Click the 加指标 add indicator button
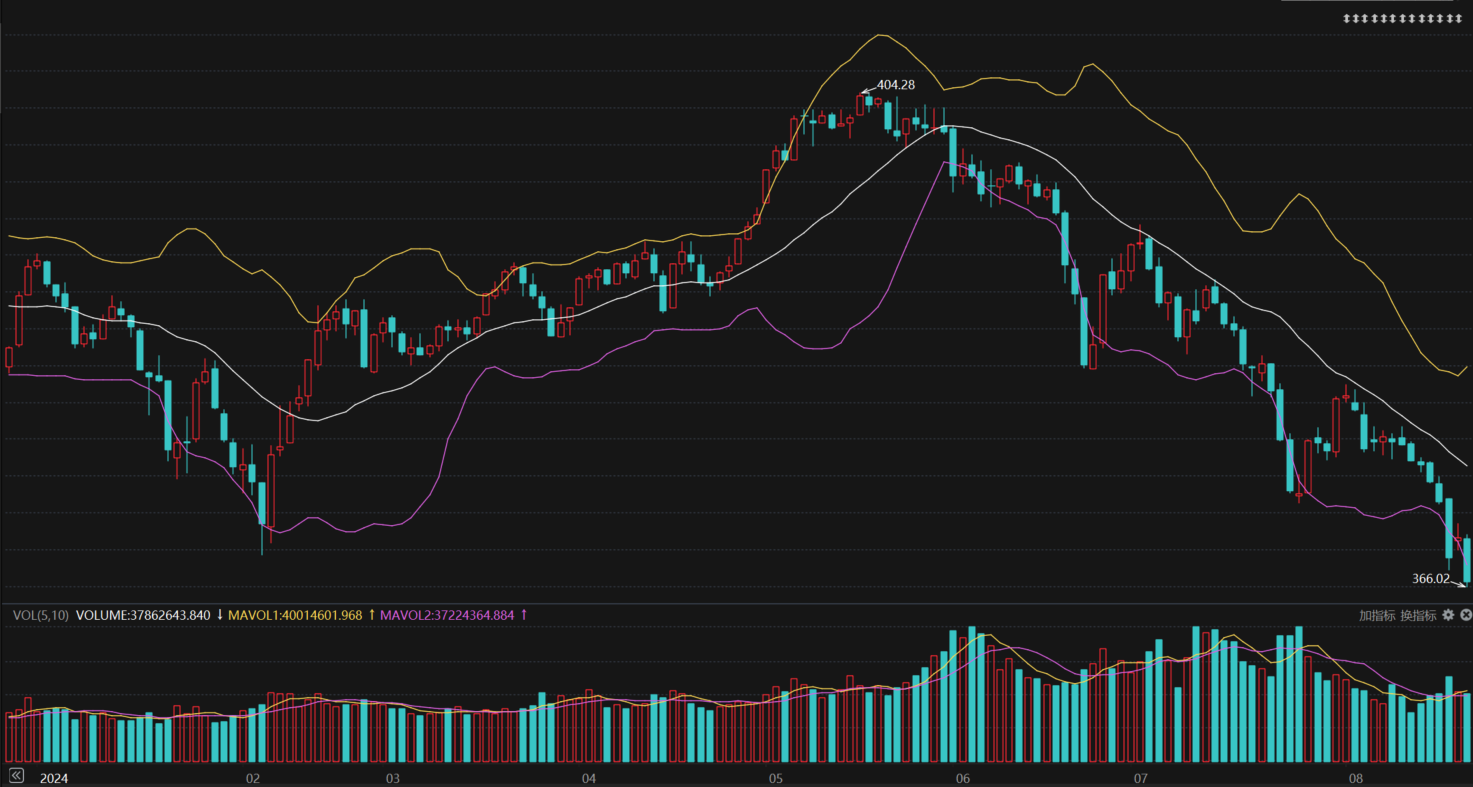This screenshot has width=1473, height=787. (x=1376, y=615)
